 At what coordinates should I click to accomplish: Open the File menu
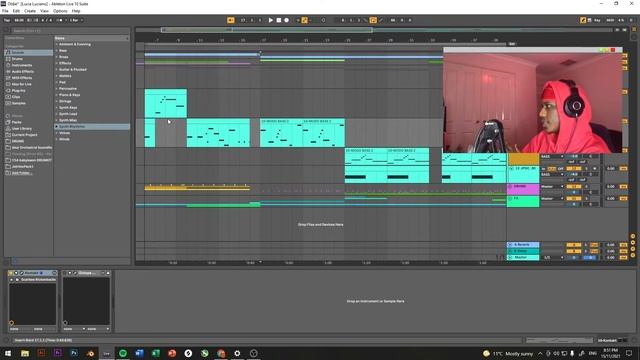5,11
